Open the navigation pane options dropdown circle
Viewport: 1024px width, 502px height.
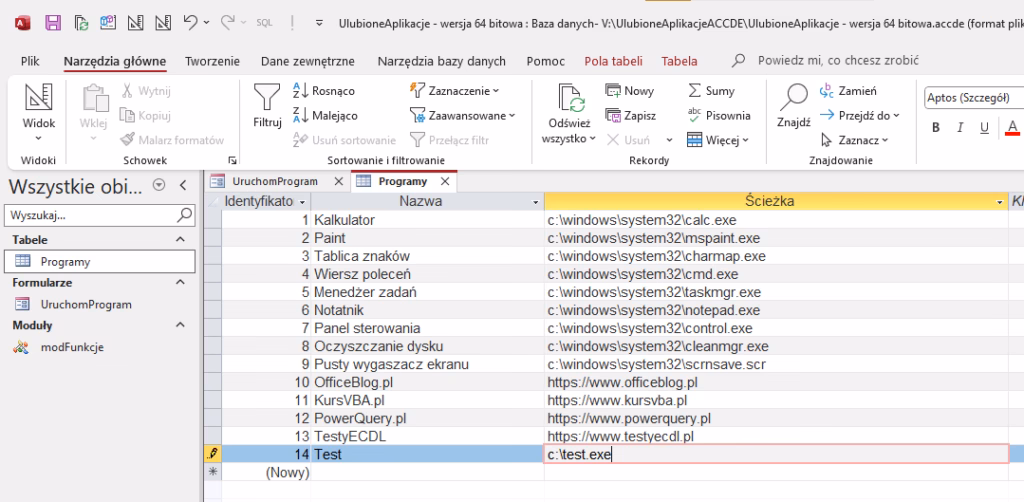(x=159, y=185)
